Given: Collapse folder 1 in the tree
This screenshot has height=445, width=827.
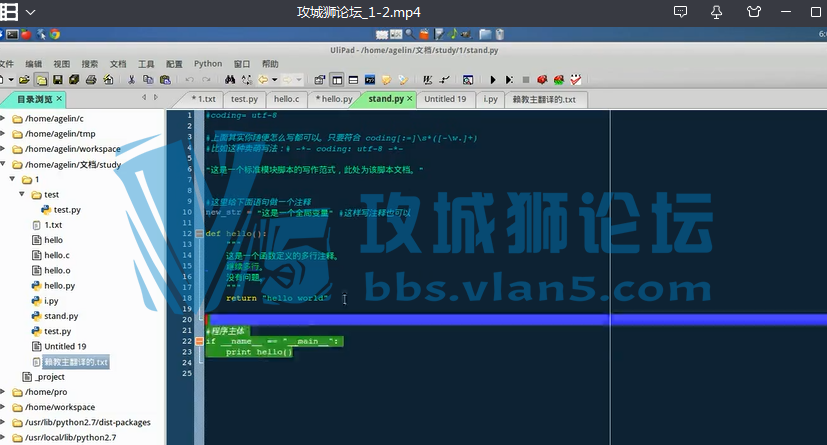Looking at the screenshot, I should [x=12, y=179].
